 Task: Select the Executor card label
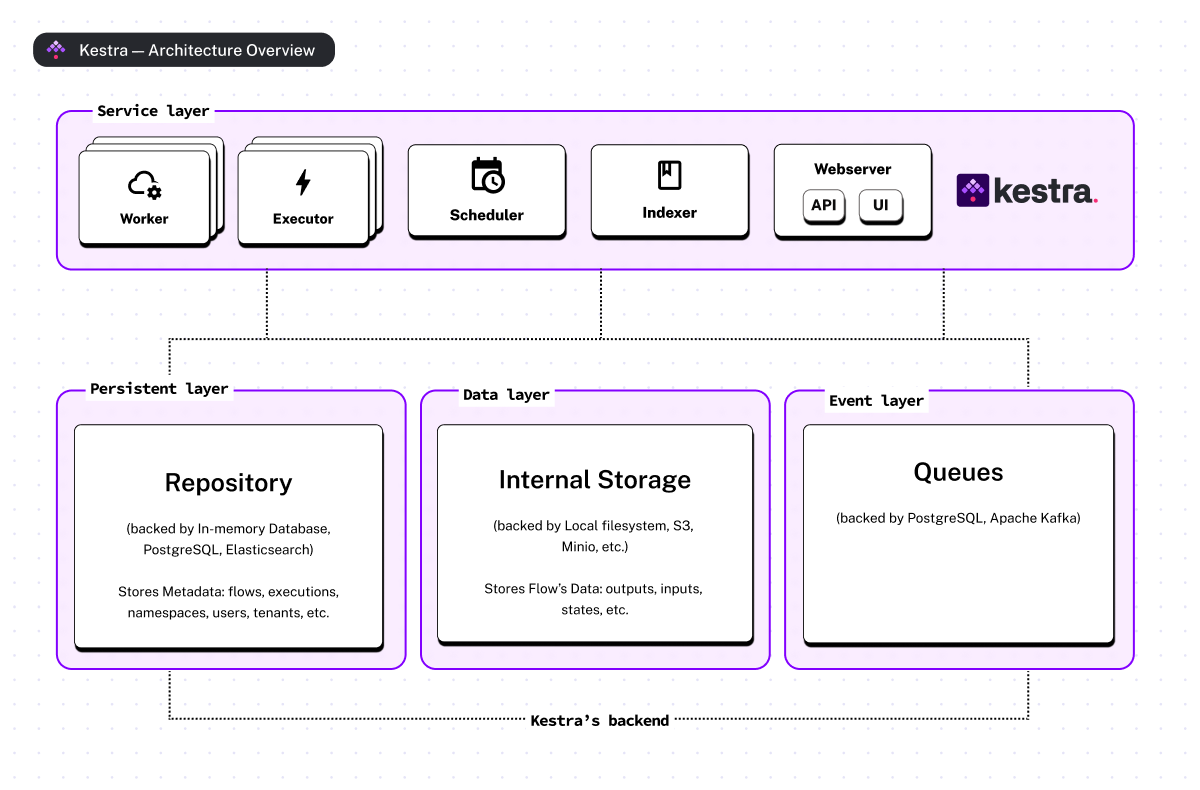tap(303, 218)
